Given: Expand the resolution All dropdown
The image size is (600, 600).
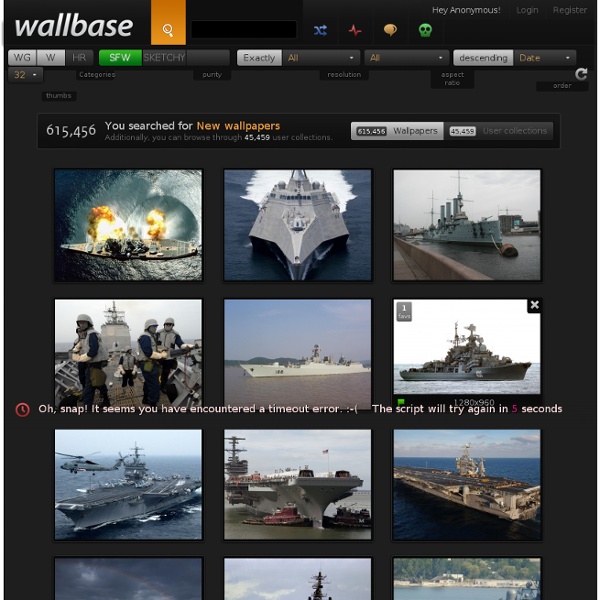Looking at the screenshot, I should (321, 58).
